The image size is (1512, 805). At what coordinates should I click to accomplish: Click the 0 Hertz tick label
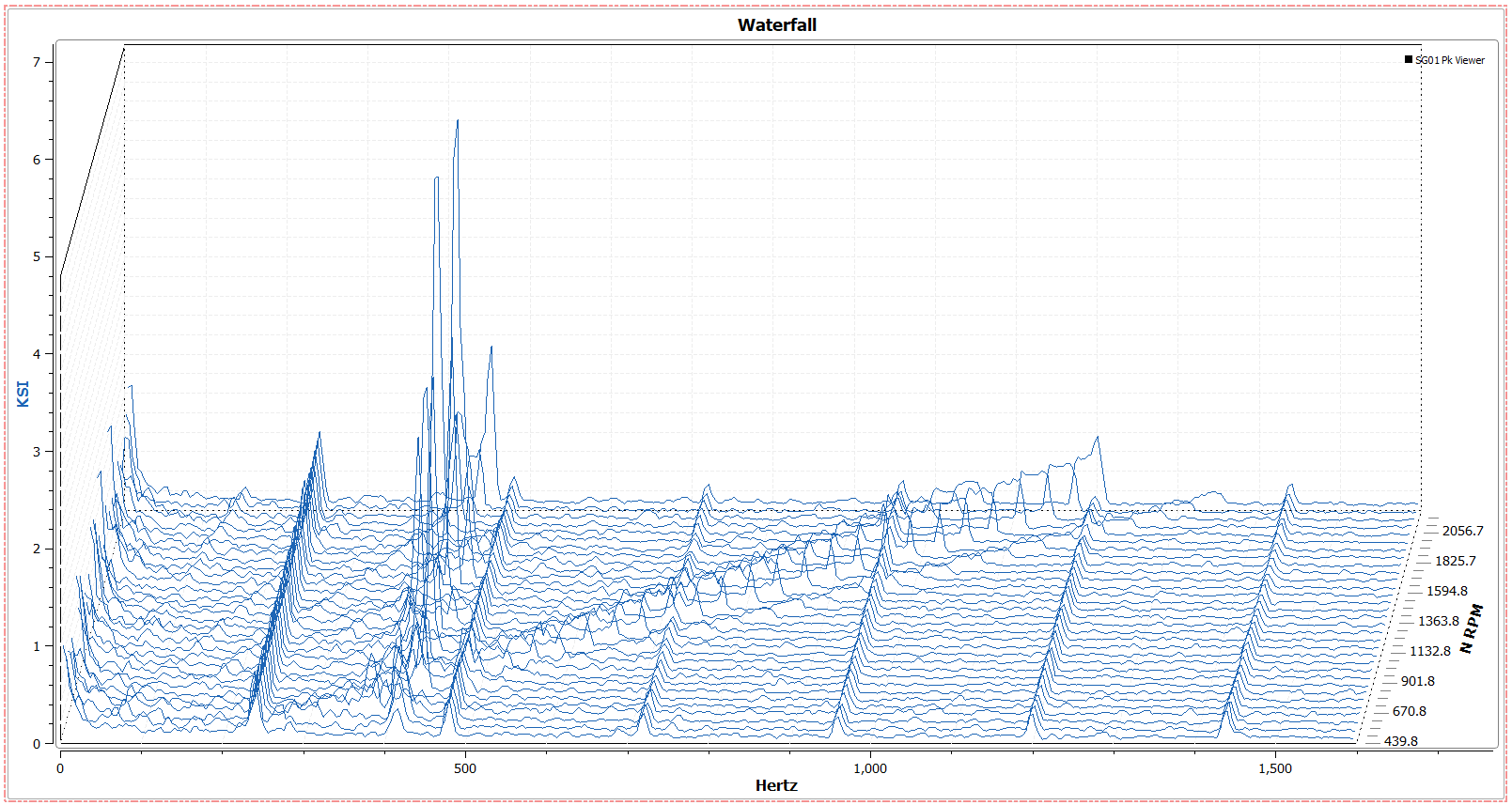click(60, 768)
